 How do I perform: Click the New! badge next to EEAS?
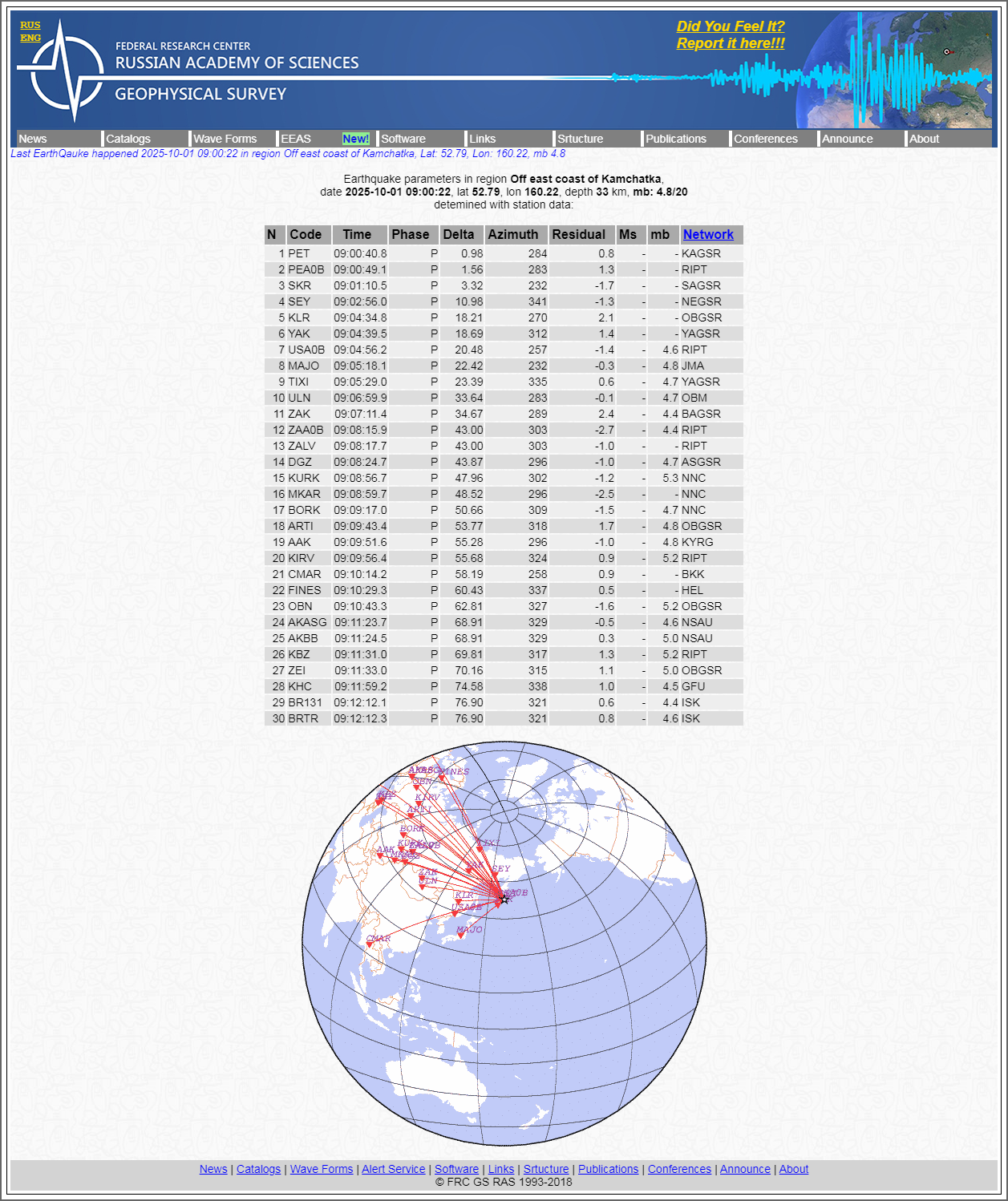[x=355, y=138]
